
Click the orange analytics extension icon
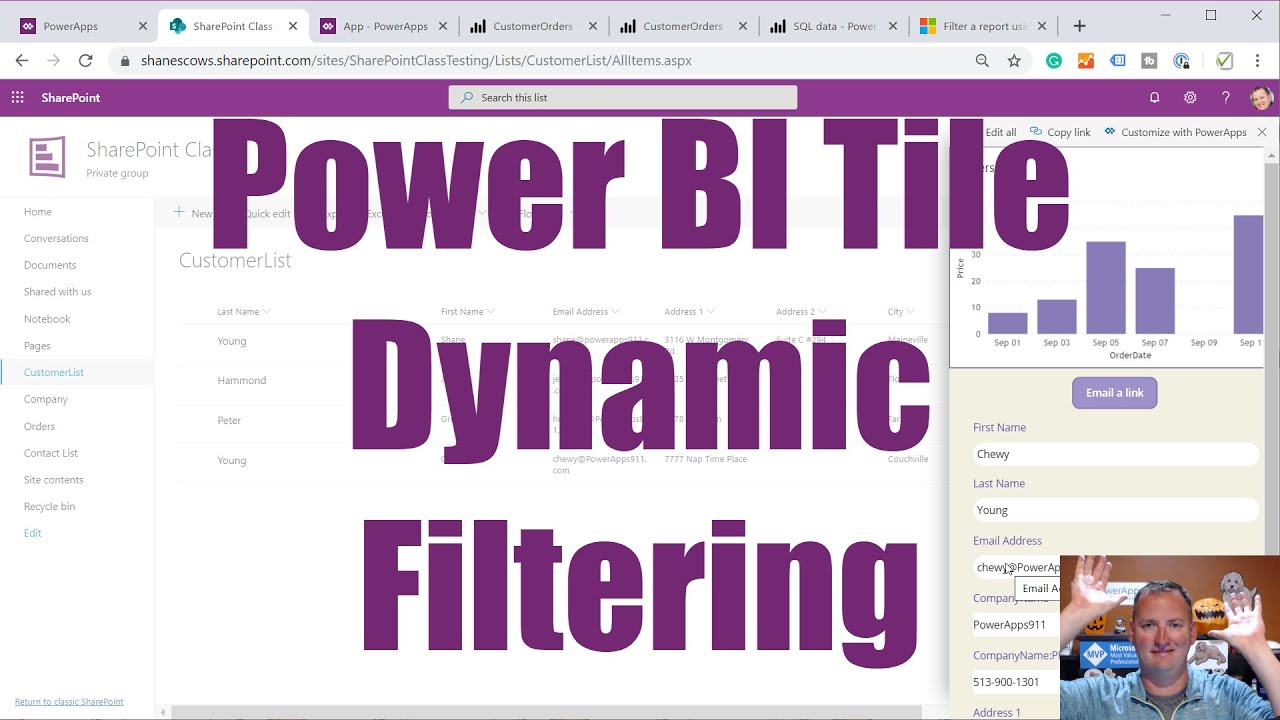point(1086,61)
